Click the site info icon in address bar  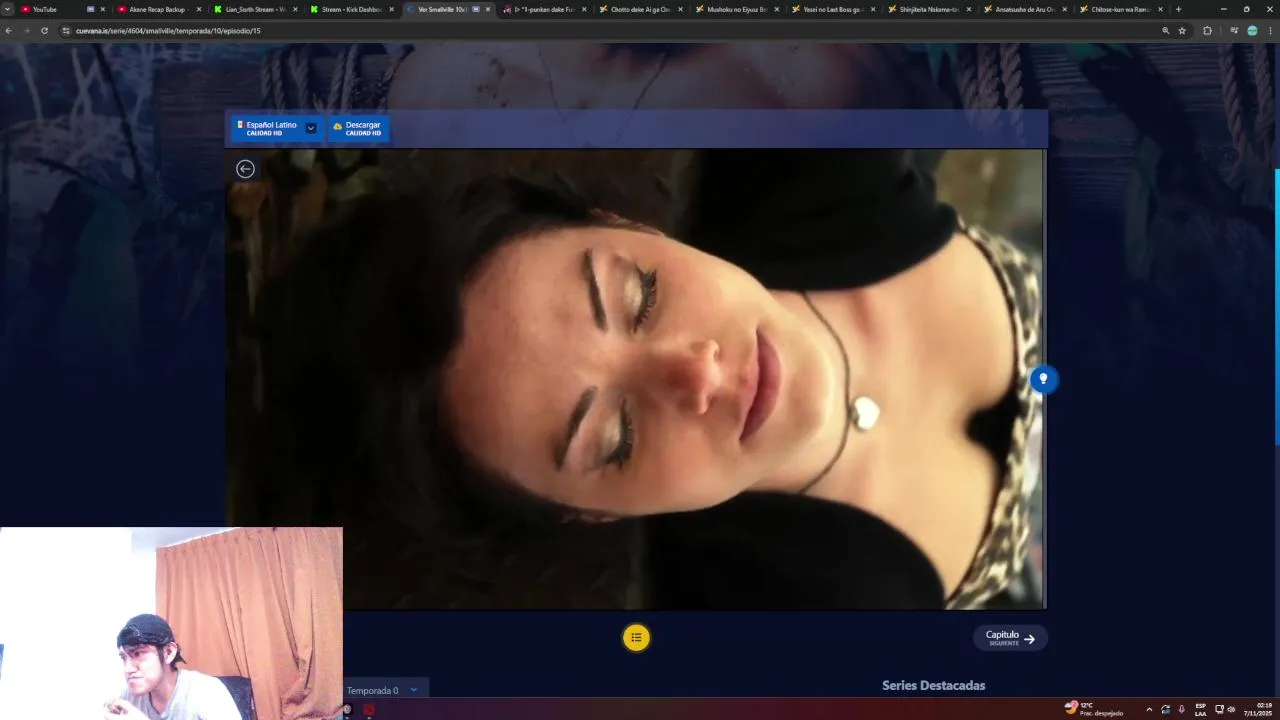[x=66, y=30]
